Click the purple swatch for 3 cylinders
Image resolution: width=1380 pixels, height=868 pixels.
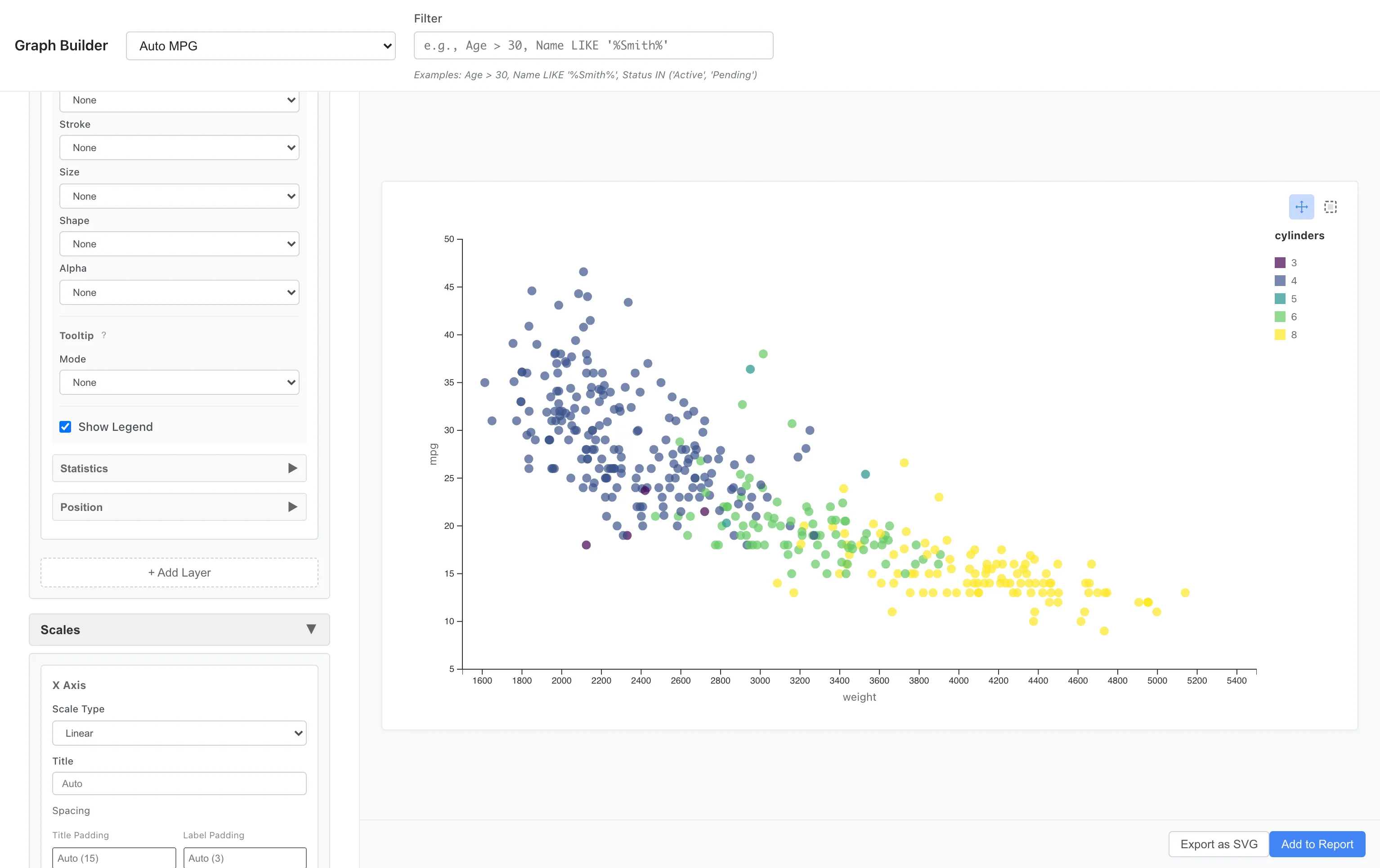[1280, 262]
